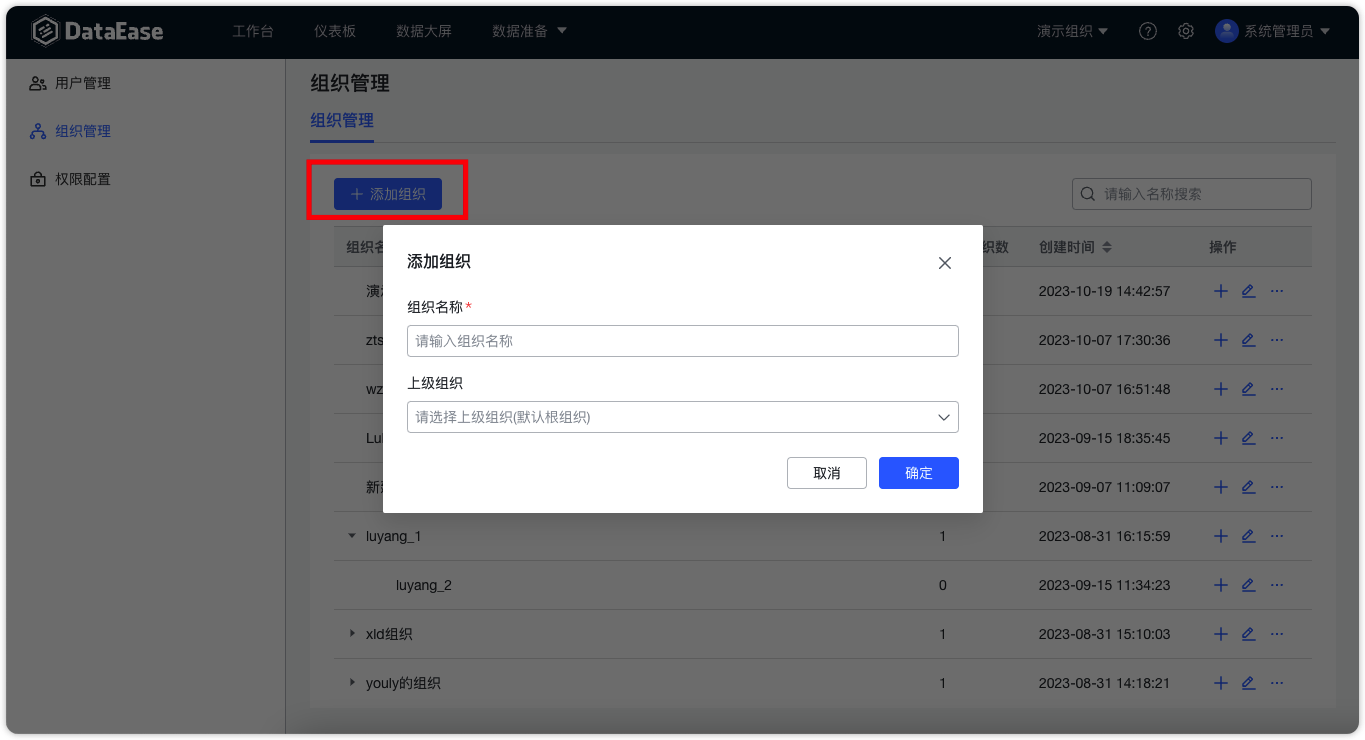Open the 演示组织 organization switcher

point(1073,31)
